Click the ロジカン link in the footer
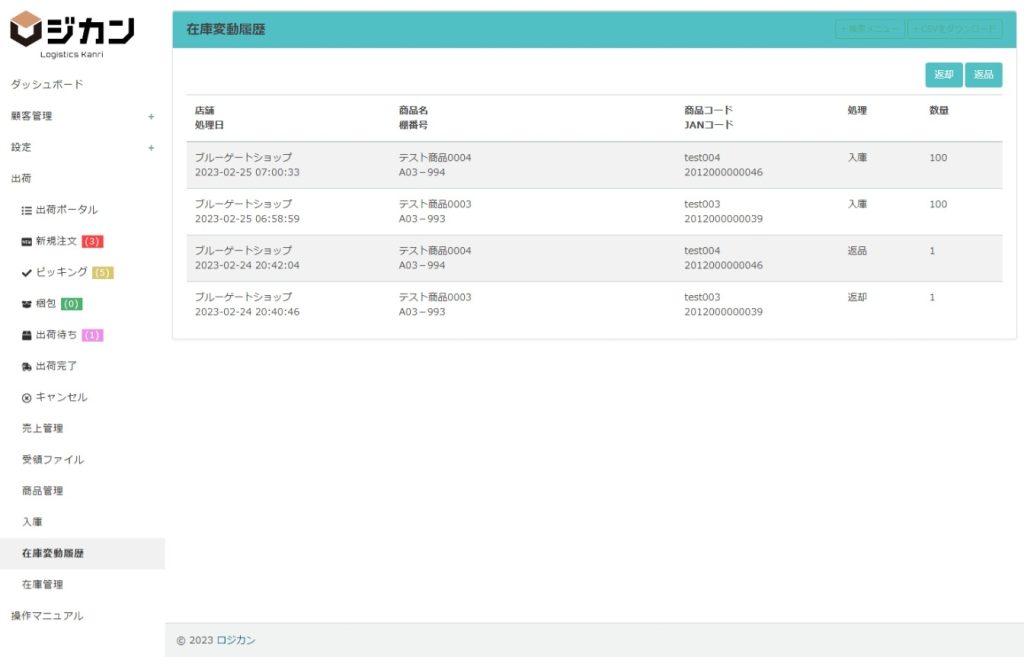This screenshot has width=1024, height=657. tap(236, 640)
